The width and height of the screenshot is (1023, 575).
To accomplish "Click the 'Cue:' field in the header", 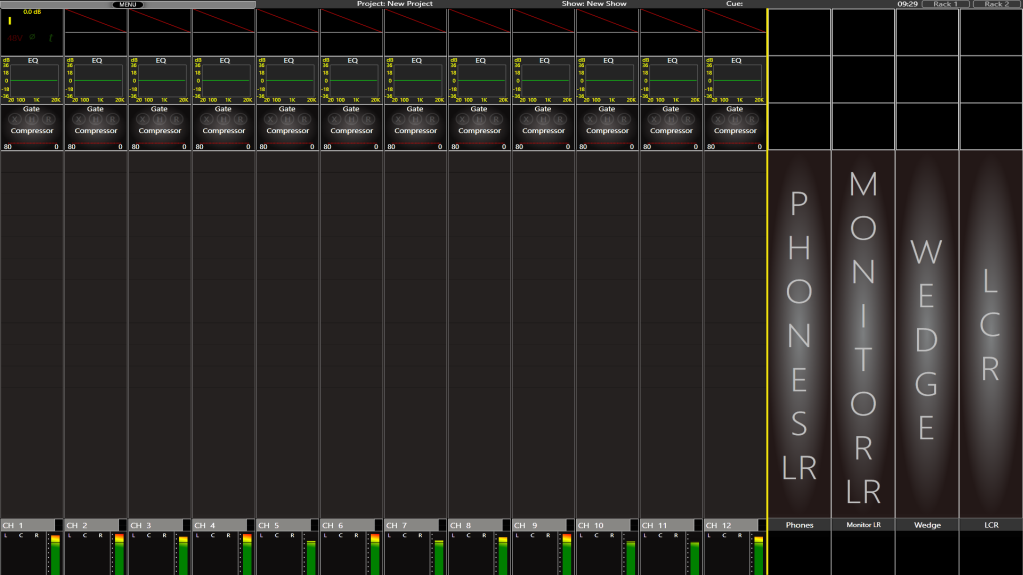I will point(735,4).
